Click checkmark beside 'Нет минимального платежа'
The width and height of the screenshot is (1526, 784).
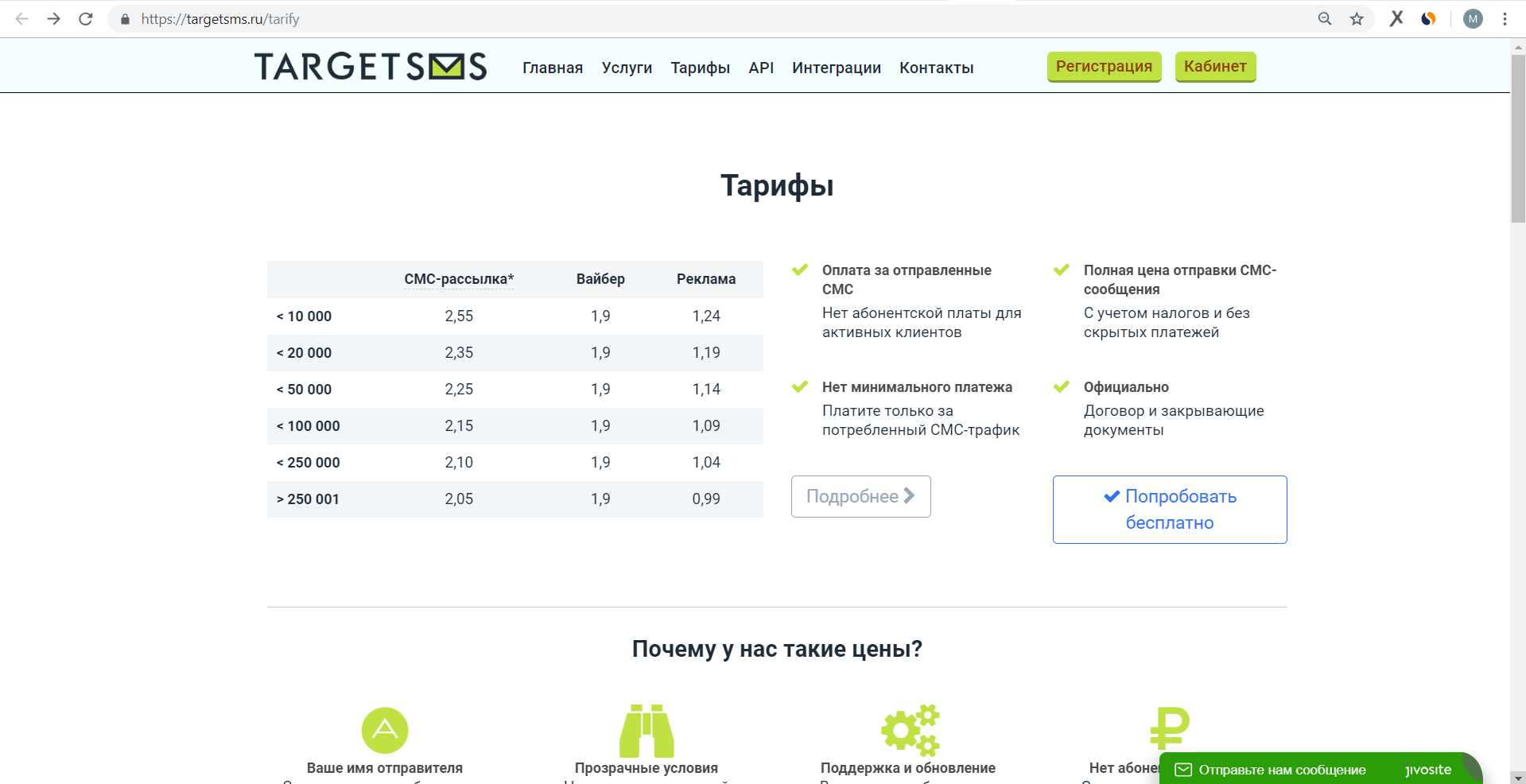(x=800, y=387)
